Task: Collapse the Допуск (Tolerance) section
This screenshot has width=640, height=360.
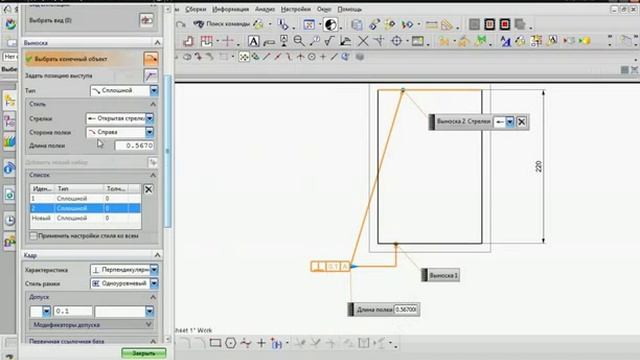Action: coord(153,297)
